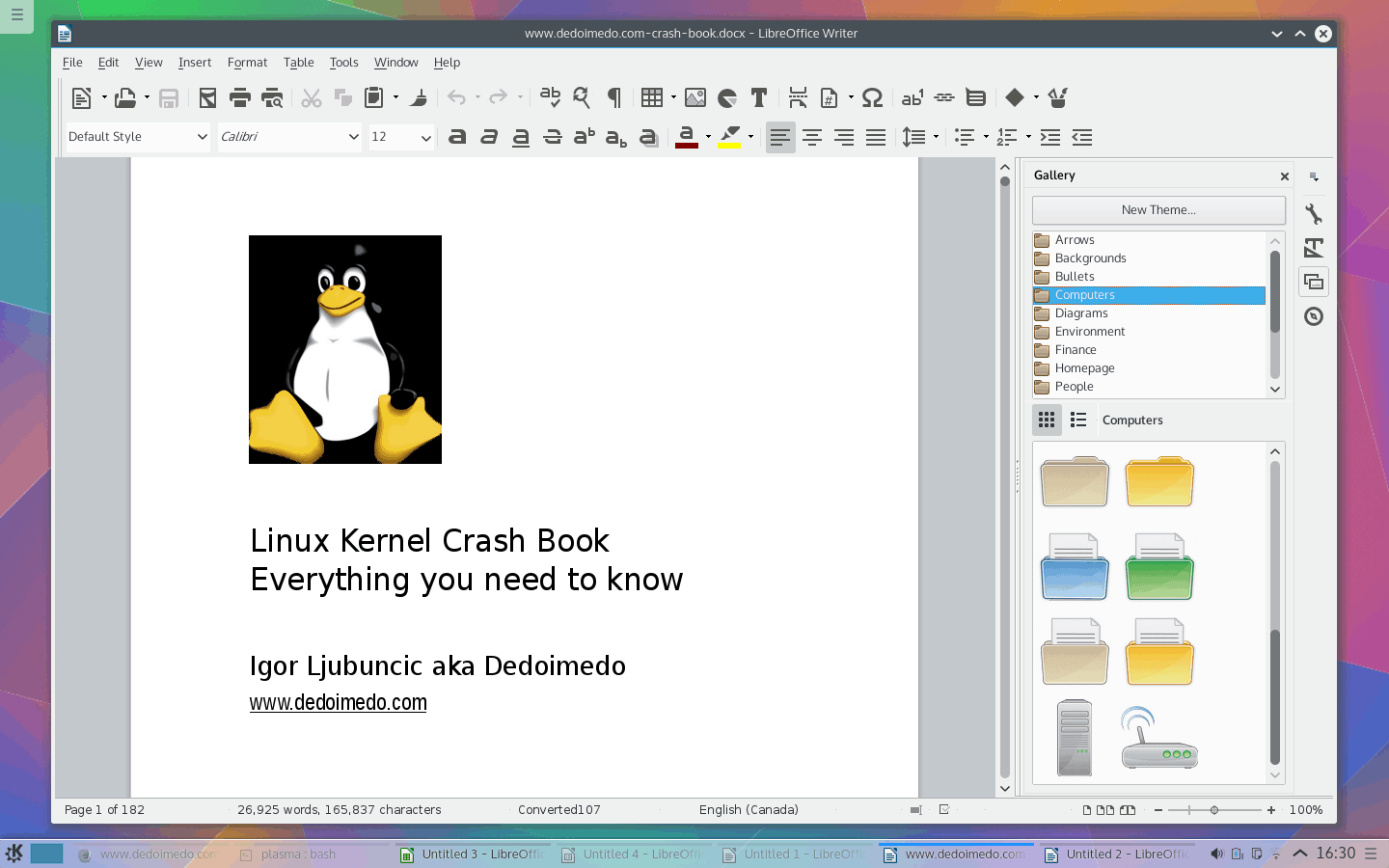Toggle superscript formatting
The height and width of the screenshot is (868, 1389).
585,137
